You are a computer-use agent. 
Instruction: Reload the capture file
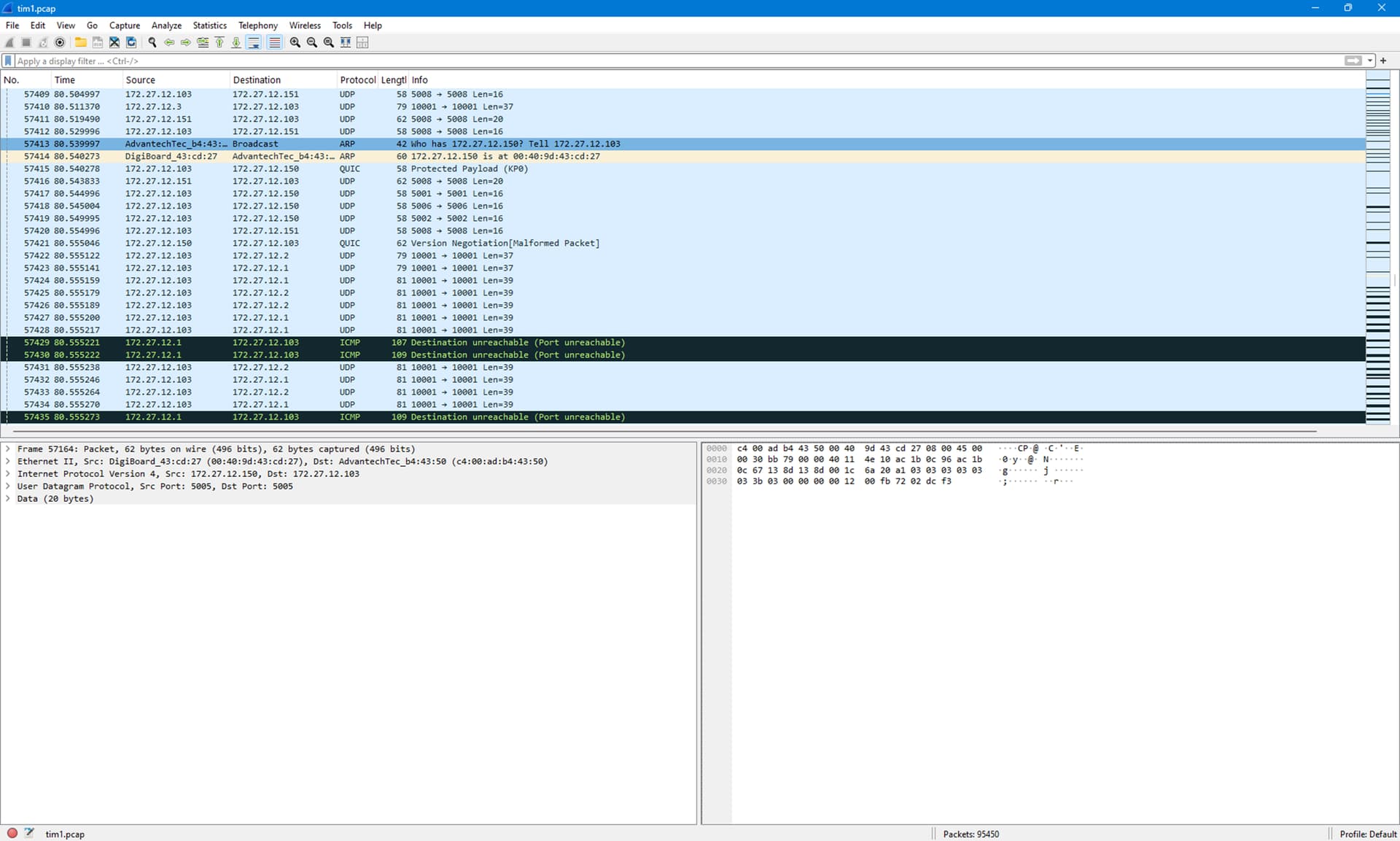(x=131, y=42)
